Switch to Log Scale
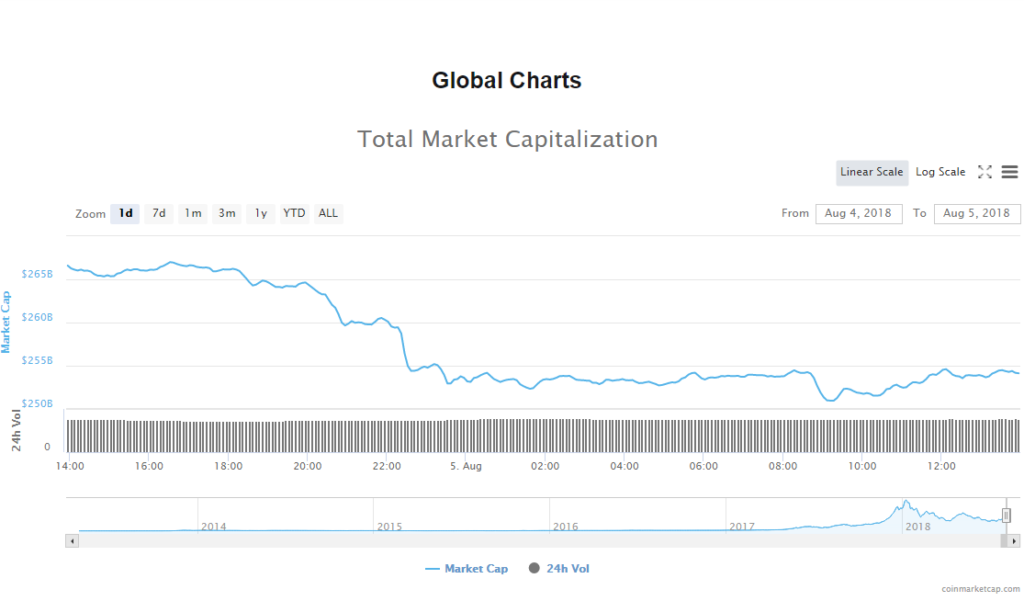Image resolution: width=1024 pixels, height=601 pixels. click(940, 172)
